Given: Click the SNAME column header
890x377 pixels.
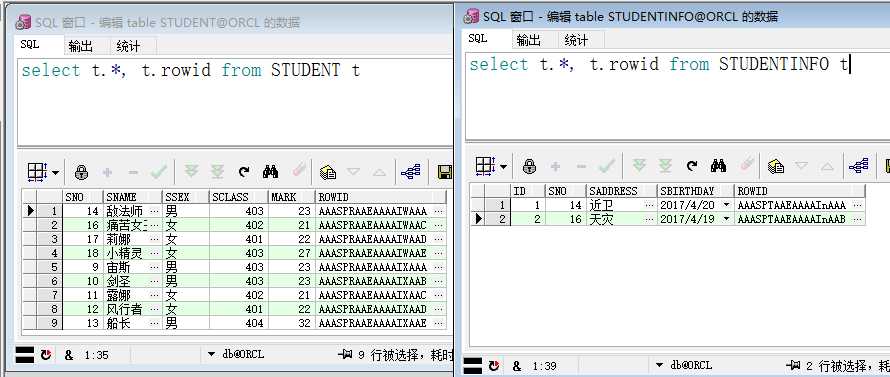Looking at the screenshot, I should pyautogui.click(x=132, y=197).
